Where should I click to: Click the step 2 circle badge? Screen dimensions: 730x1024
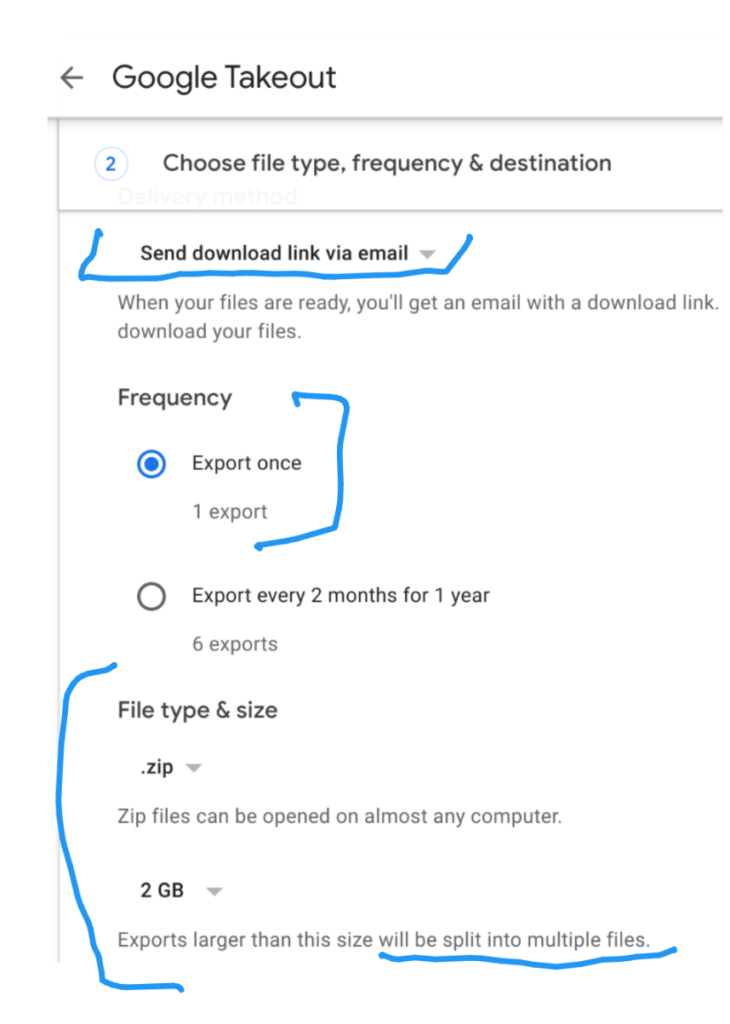point(111,163)
